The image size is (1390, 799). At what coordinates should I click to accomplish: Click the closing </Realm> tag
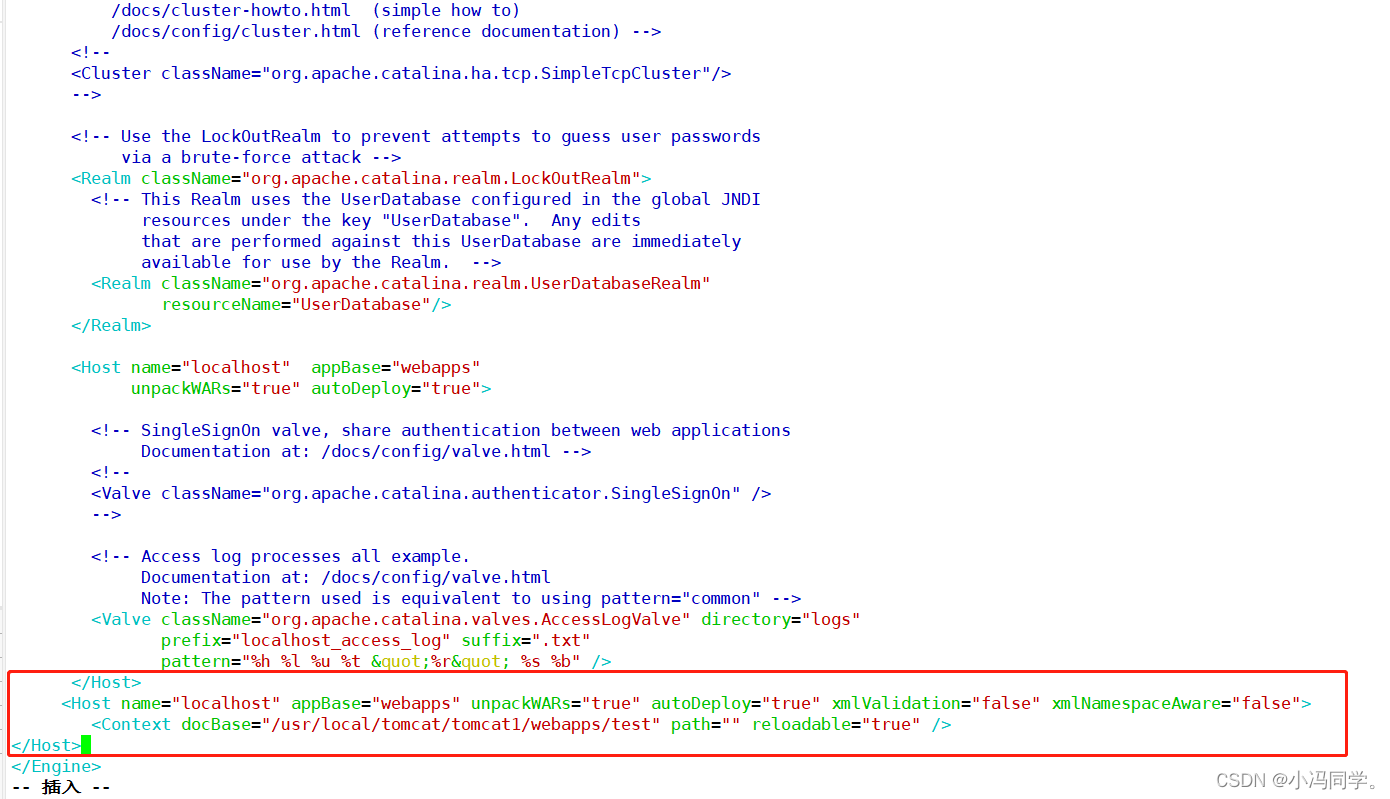[111, 325]
